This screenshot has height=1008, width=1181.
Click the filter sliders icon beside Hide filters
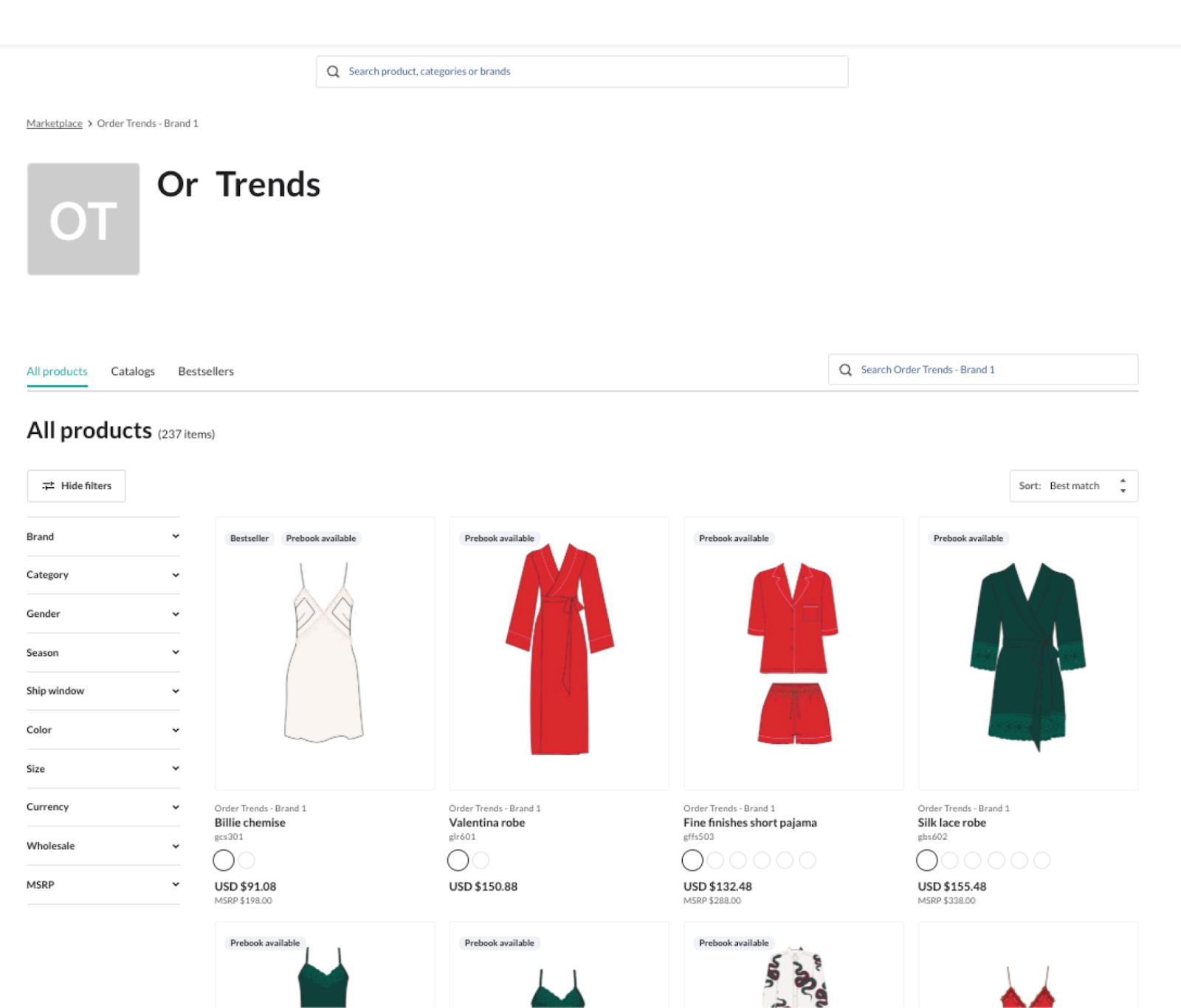49,486
